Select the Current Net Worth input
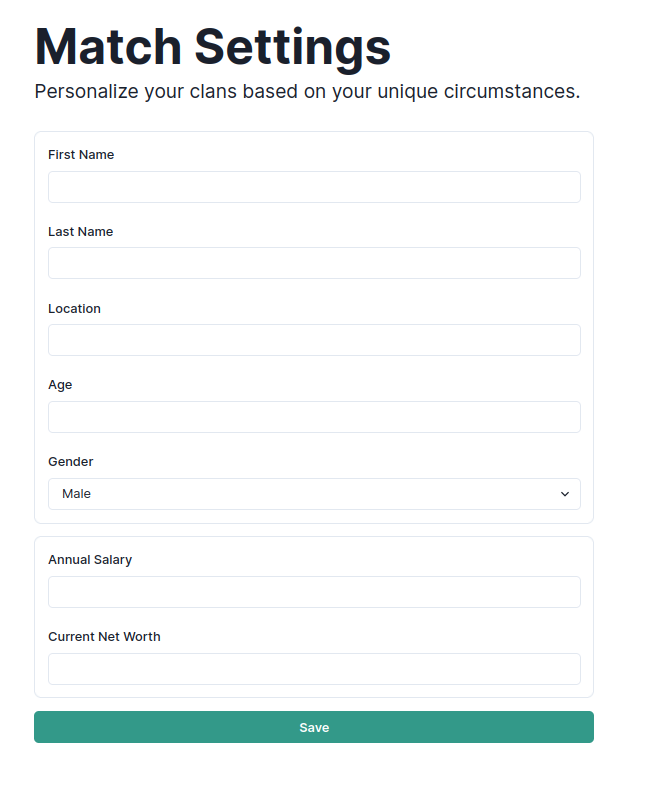 coord(314,669)
